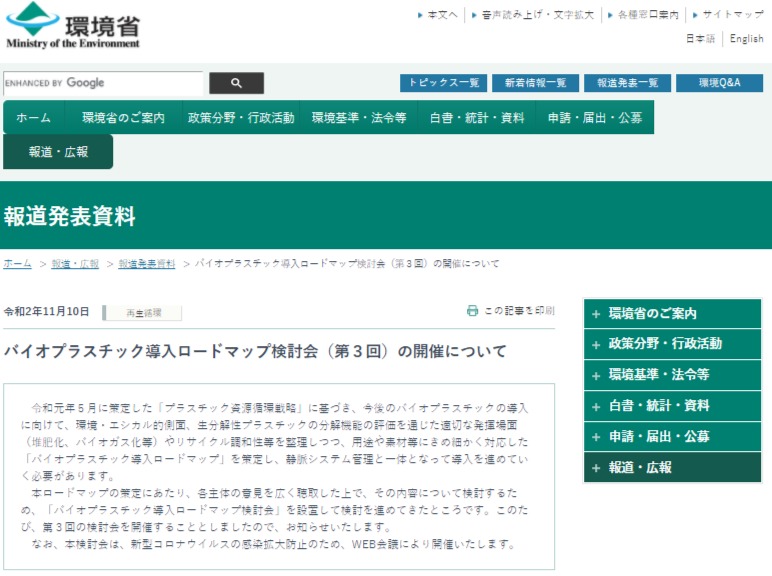Open the 環境Q&A button

coord(719,83)
